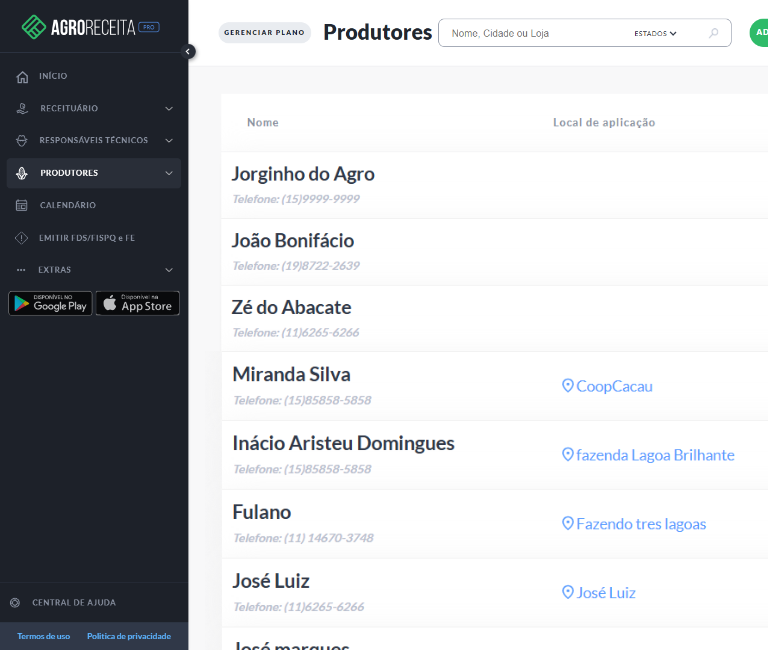Click the Central de Ajuda icon
Viewport: 768px width, 650px height.
[15, 603]
